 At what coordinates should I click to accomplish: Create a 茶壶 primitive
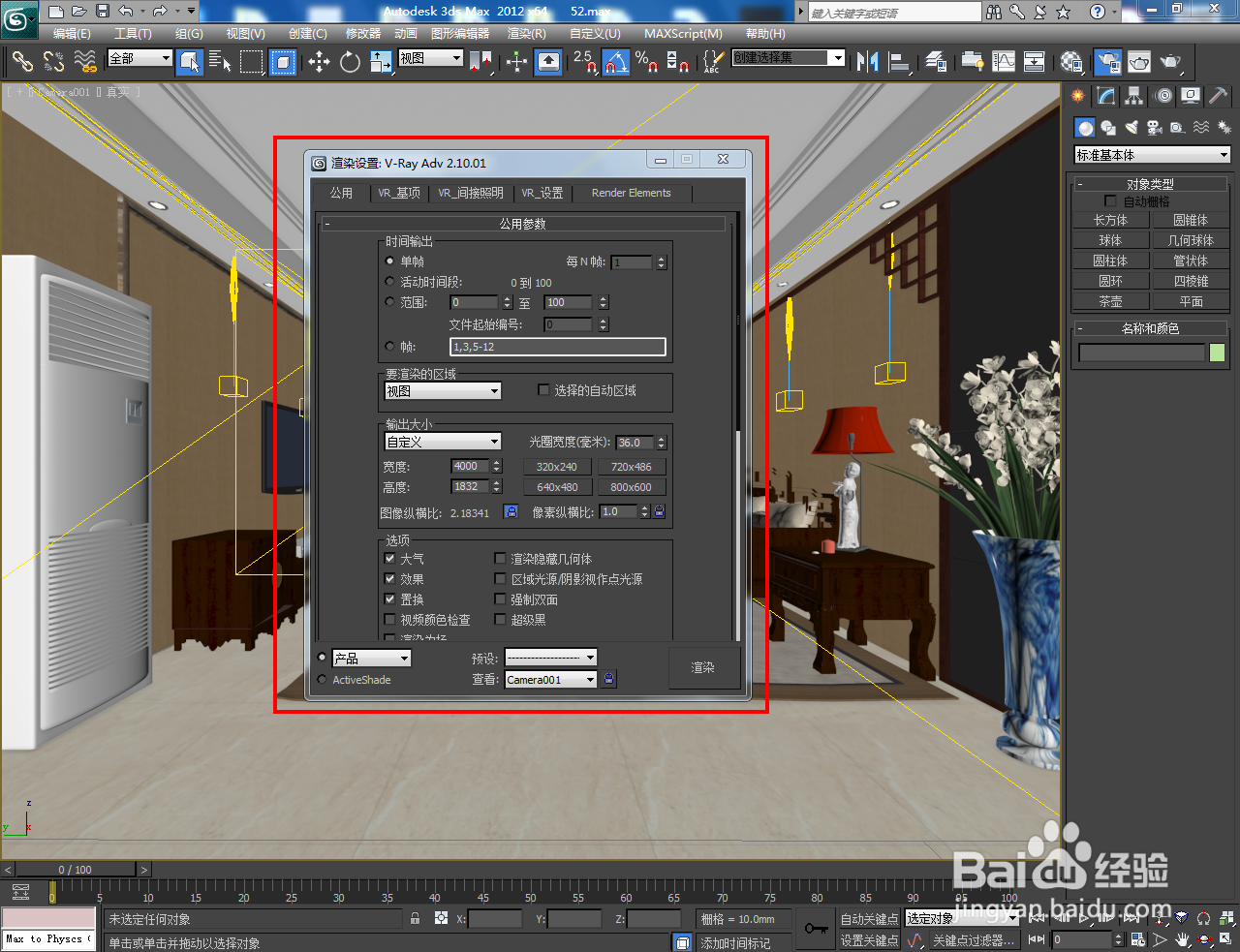click(x=1110, y=301)
